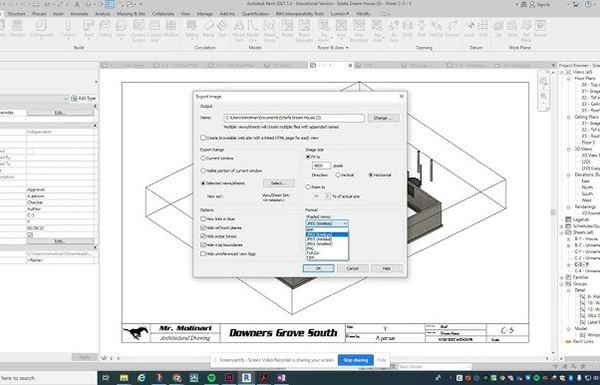
Task: Expand Schedules/Quantities in Project Browser
Action: pyautogui.click(x=562, y=226)
